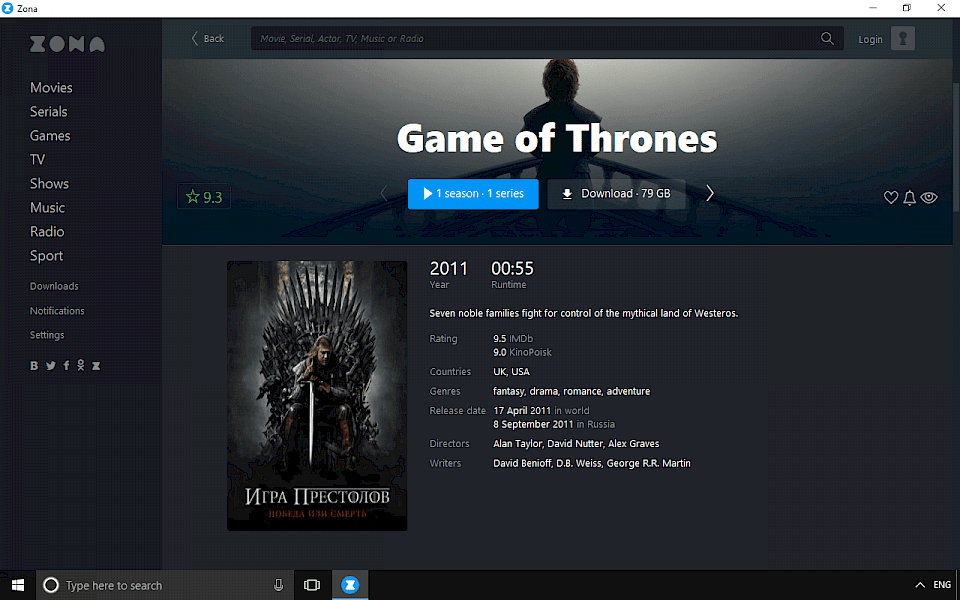Viewport: 960px width, 600px height.
Task: Click the USA country link
Action: (x=520, y=372)
